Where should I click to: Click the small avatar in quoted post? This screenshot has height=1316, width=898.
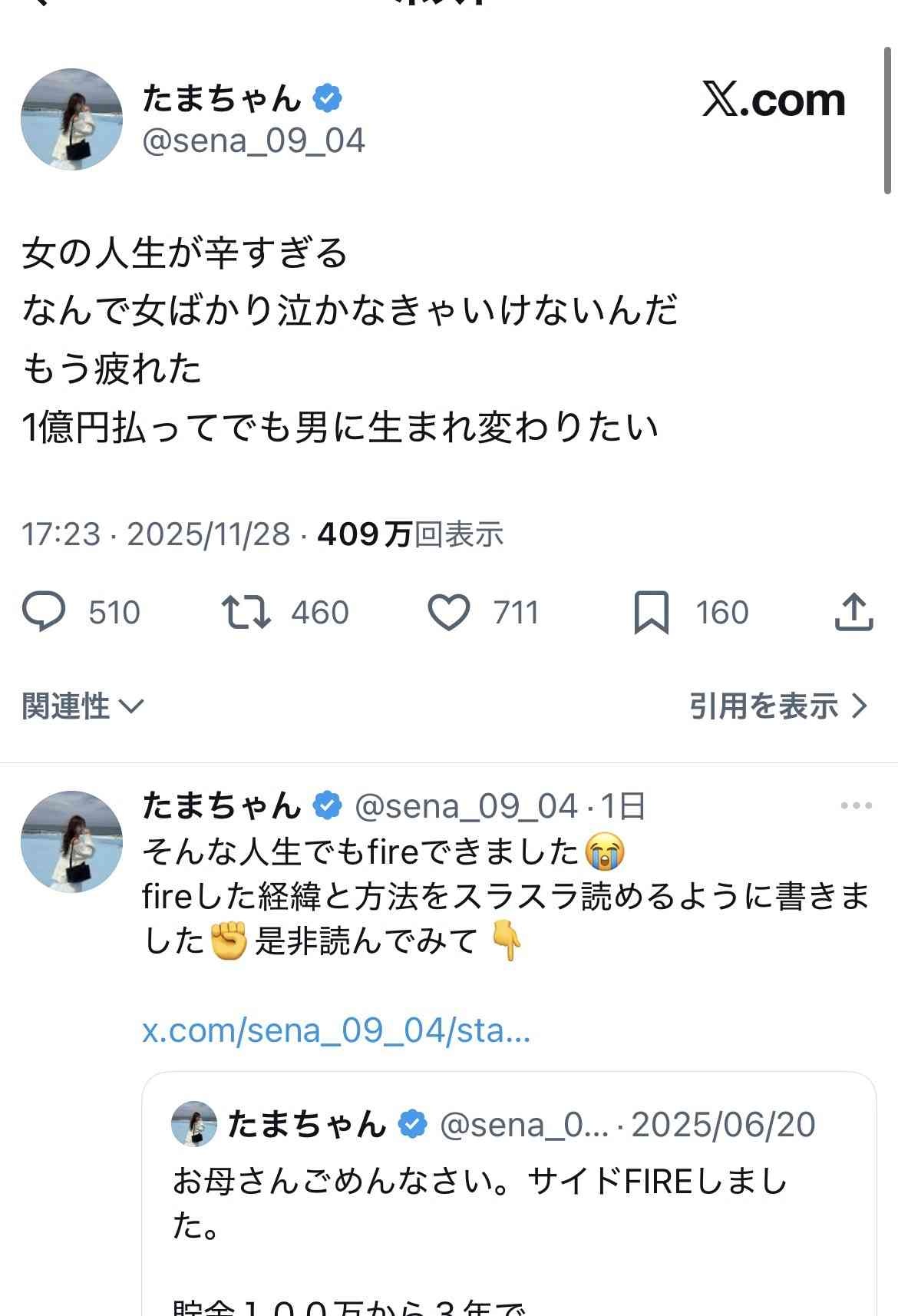pyautogui.click(x=194, y=1124)
